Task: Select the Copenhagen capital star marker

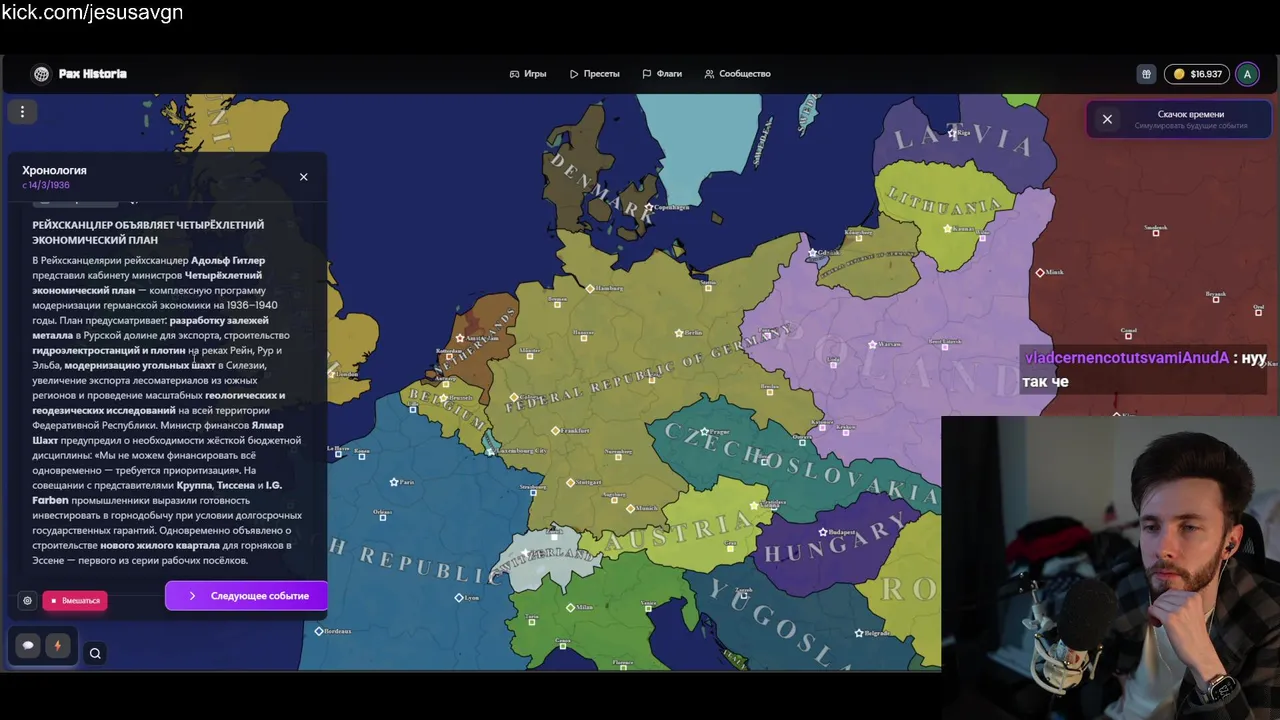Action: point(649,208)
